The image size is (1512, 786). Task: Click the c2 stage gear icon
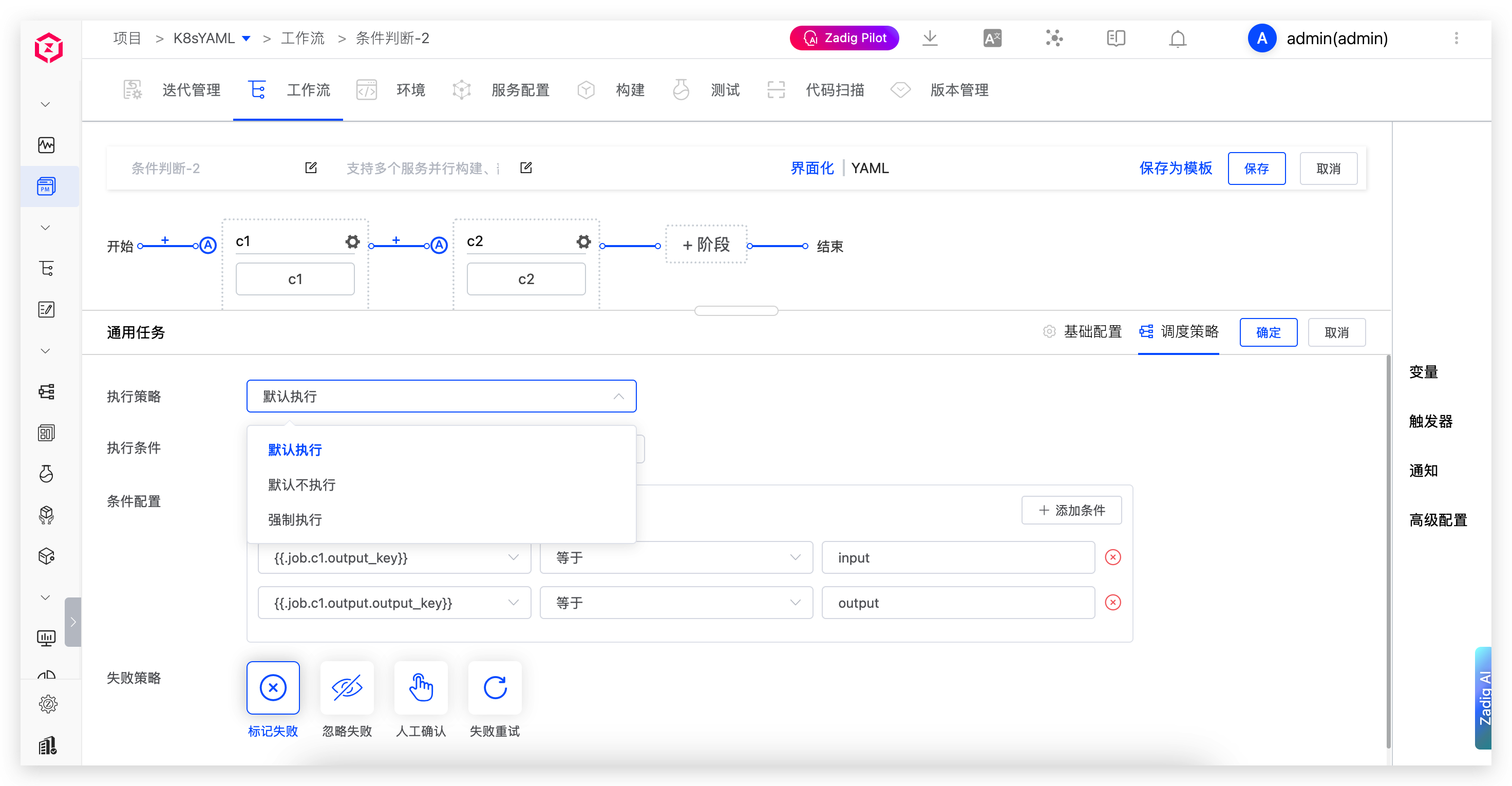pos(583,241)
